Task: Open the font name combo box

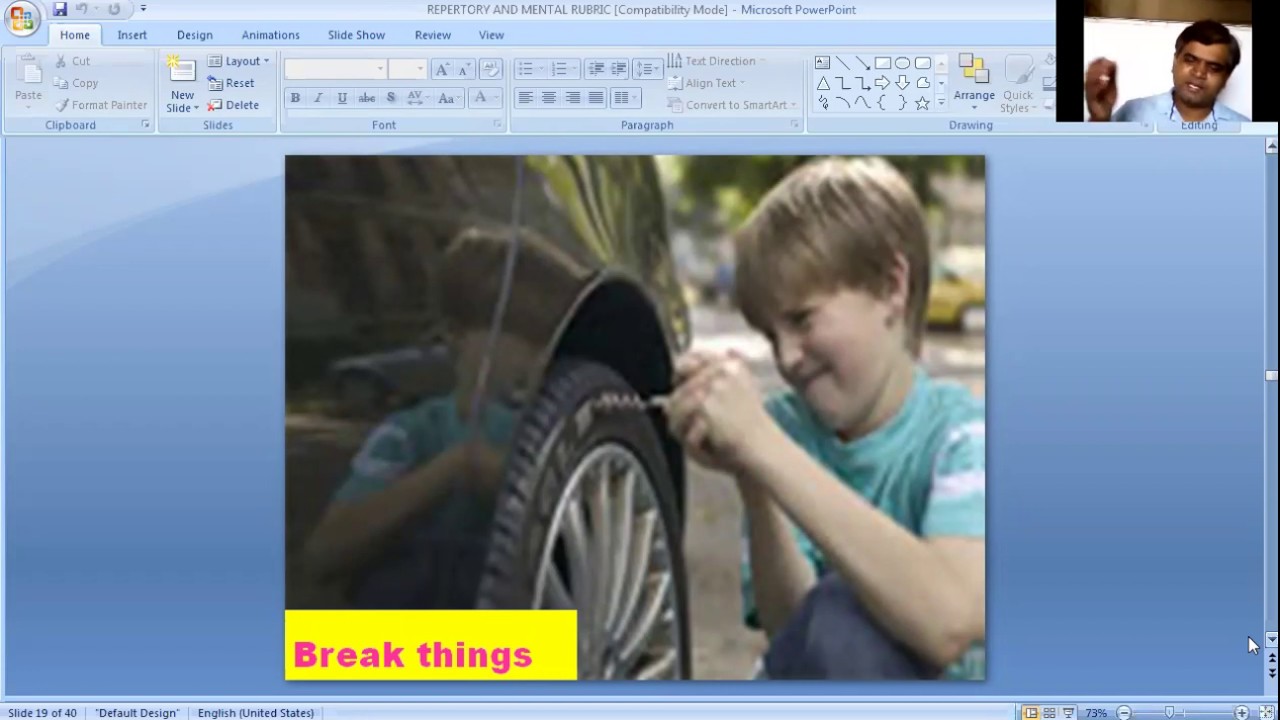Action: pyautogui.click(x=336, y=69)
